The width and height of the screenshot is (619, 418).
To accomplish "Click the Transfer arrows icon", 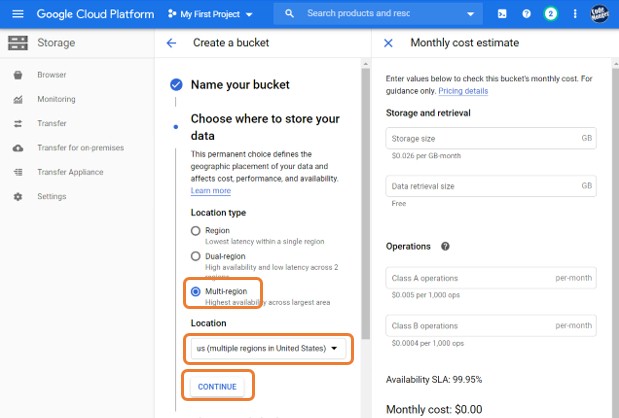I will [x=18, y=124].
